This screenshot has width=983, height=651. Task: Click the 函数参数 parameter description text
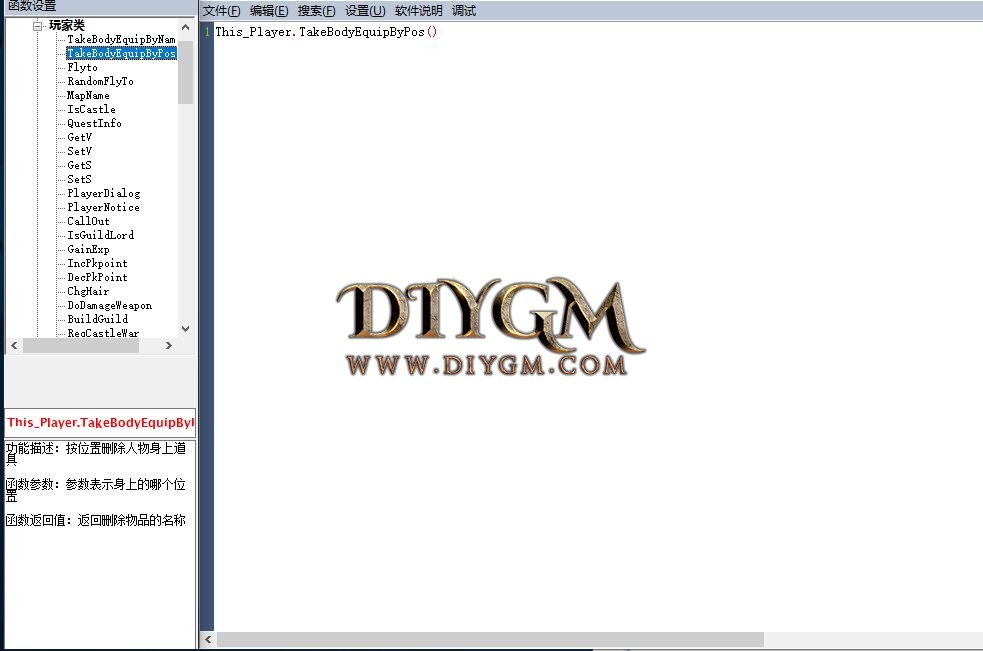96,490
